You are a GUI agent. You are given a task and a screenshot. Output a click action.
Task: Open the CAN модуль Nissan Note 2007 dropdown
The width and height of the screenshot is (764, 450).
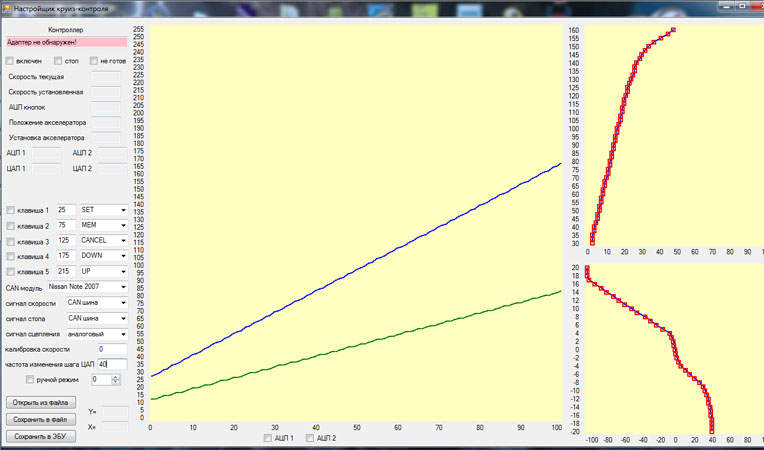click(x=123, y=287)
